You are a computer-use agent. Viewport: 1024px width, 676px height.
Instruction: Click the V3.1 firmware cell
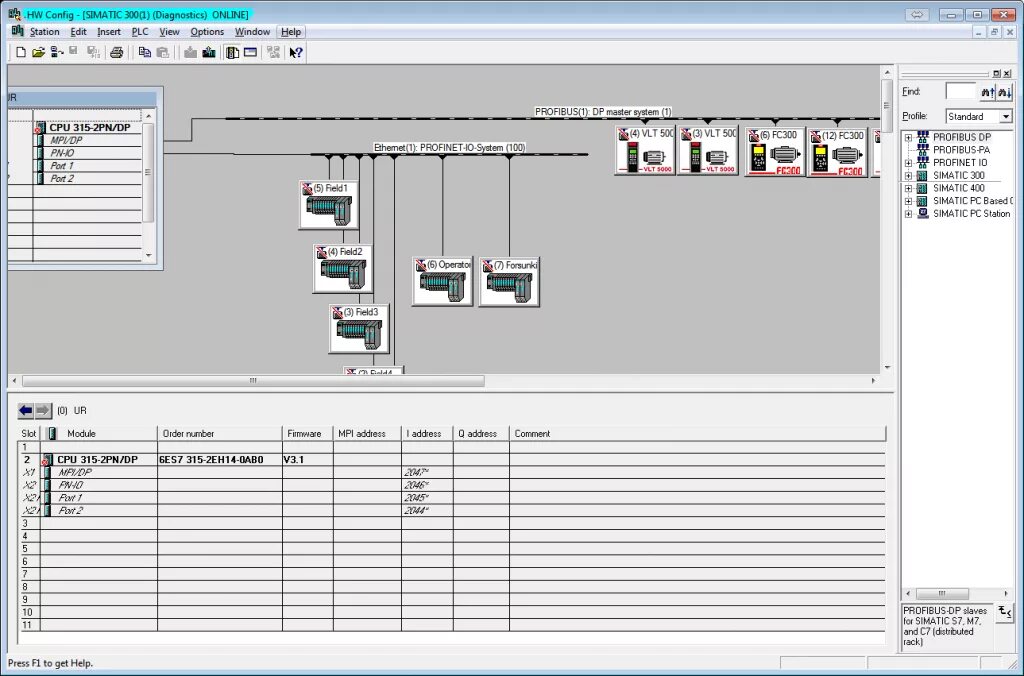(x=308, y=459)
